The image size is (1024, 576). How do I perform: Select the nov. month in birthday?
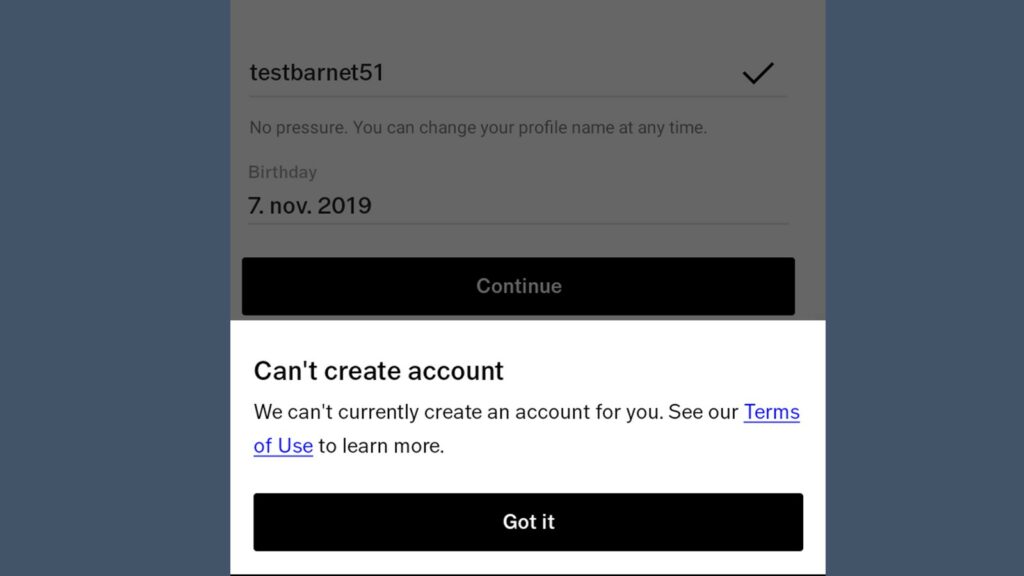coord(291,206)
